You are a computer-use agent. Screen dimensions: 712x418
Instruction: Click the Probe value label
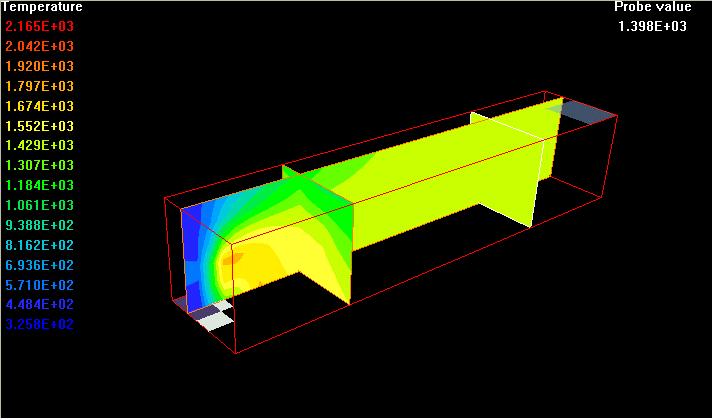pyautogui.click(x=652, y=7)
